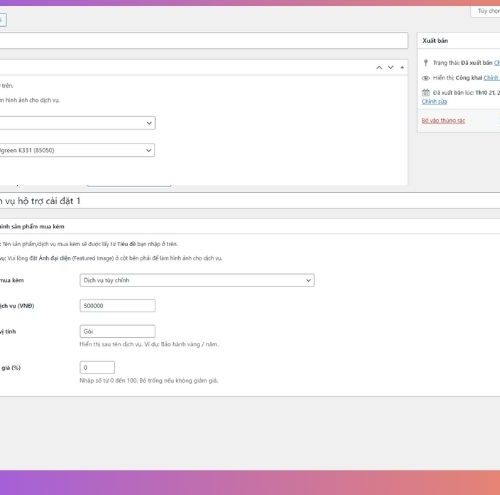Click 'Chỉnh sửa' link under publish date
Viewport: 500px width, 495px height.
[434, 101]
